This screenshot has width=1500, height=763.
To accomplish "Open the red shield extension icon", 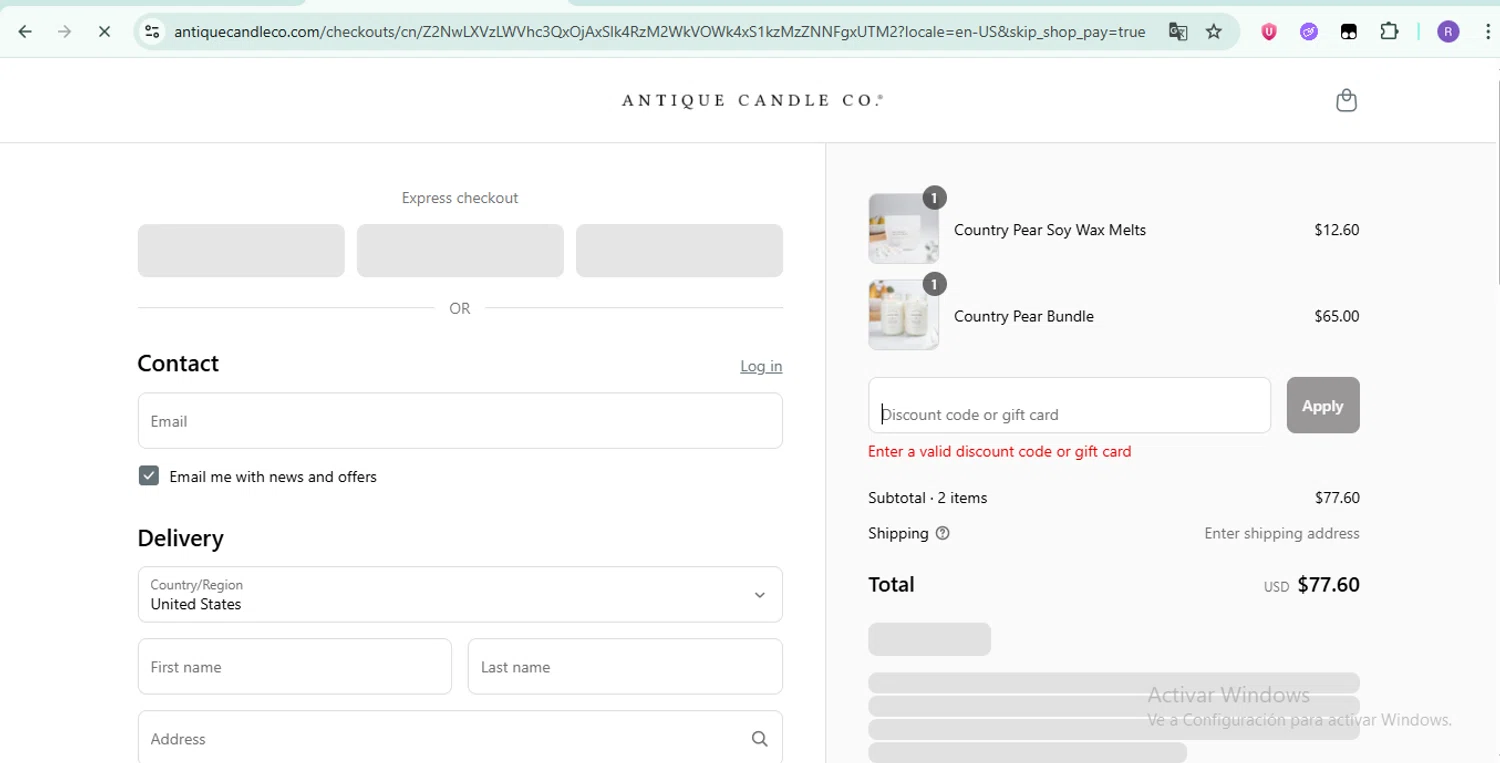I will (x=1269, y=32).
